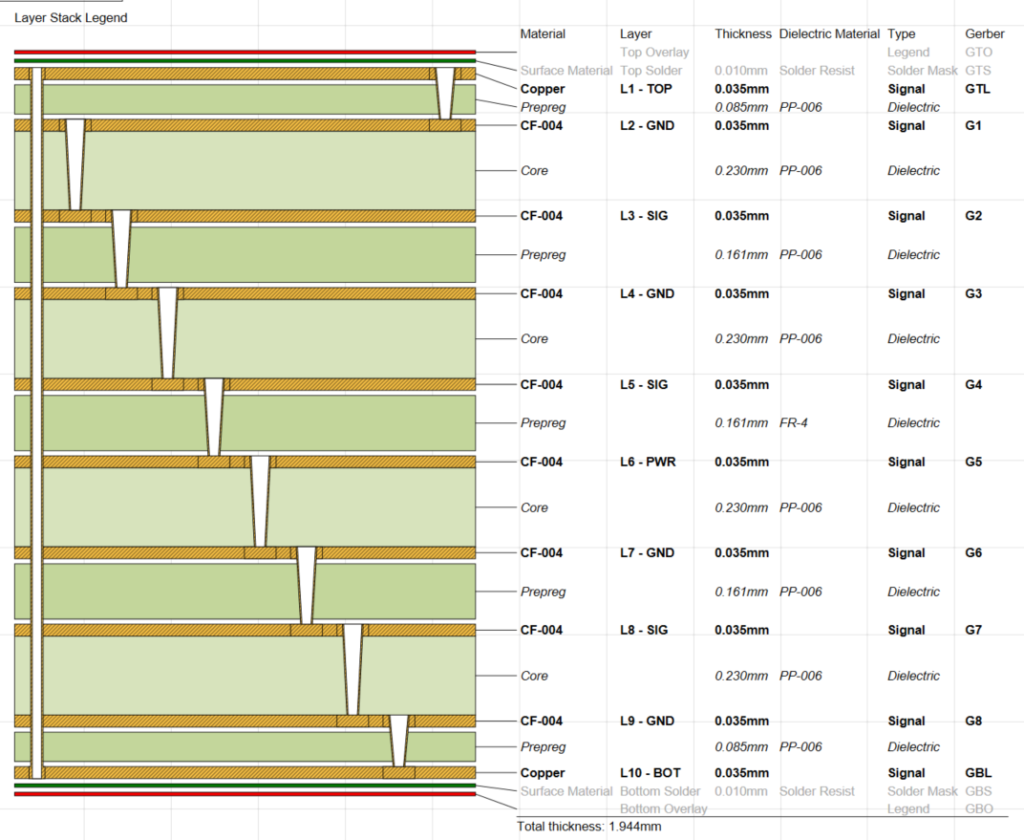Select the L2 - GND layer label
This screenshot has height=840, width=1024.
point(647,125)
